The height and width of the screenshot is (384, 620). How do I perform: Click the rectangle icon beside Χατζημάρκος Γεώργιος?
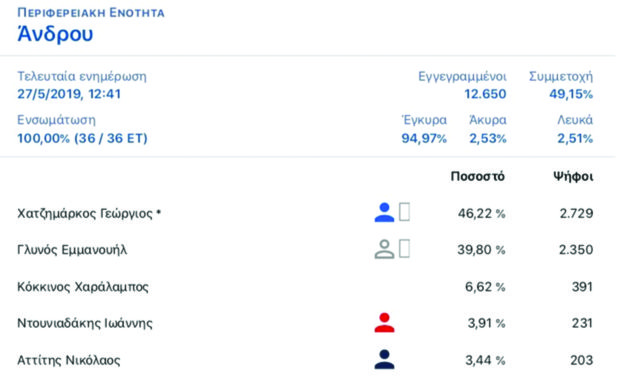pyautogui.click(x=404, y=212)
